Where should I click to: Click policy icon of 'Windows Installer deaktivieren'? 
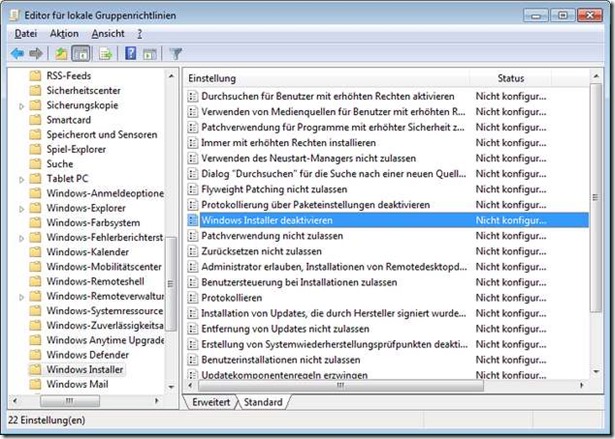point(192,220)
